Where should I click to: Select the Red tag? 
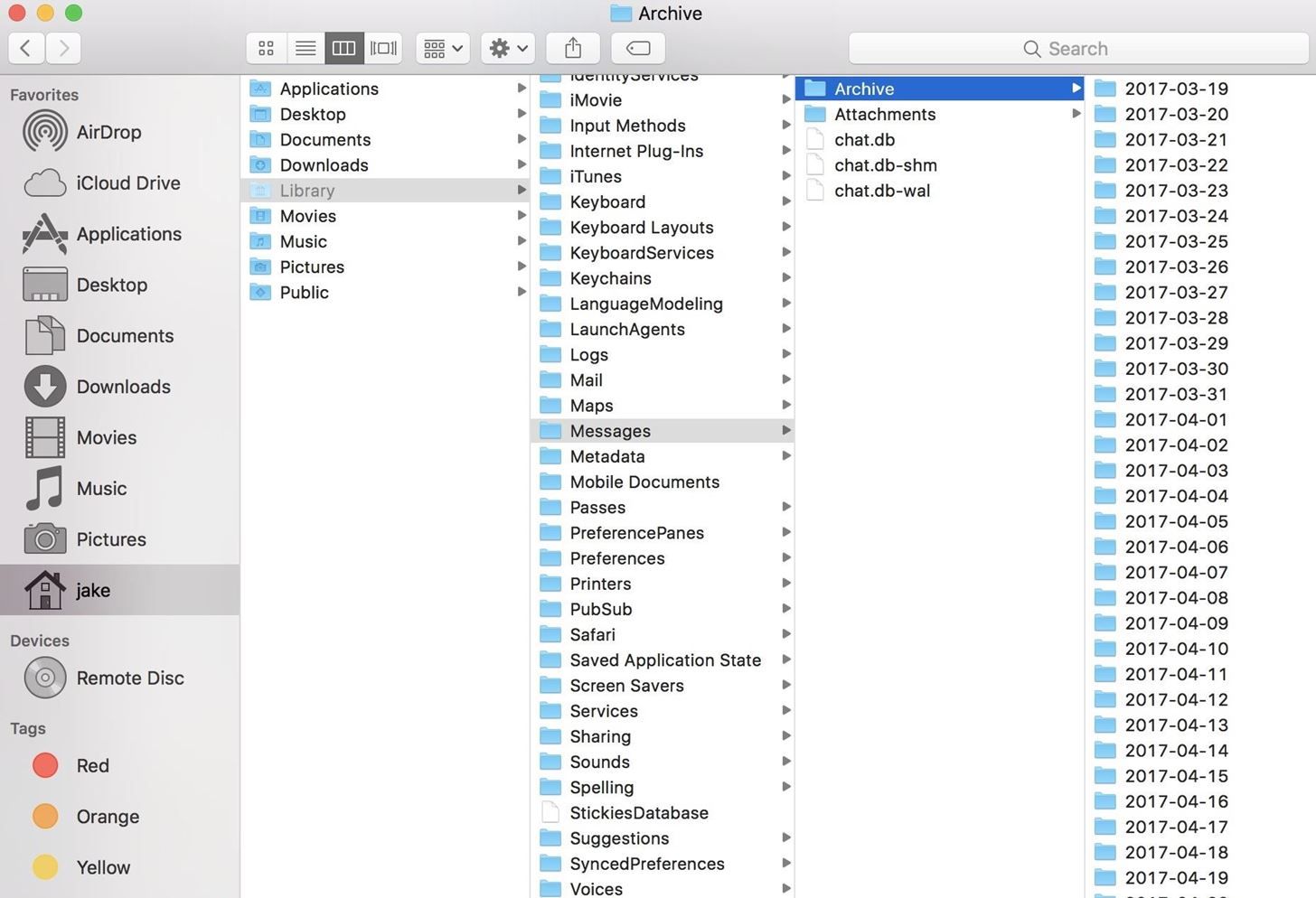coord(92,766)
